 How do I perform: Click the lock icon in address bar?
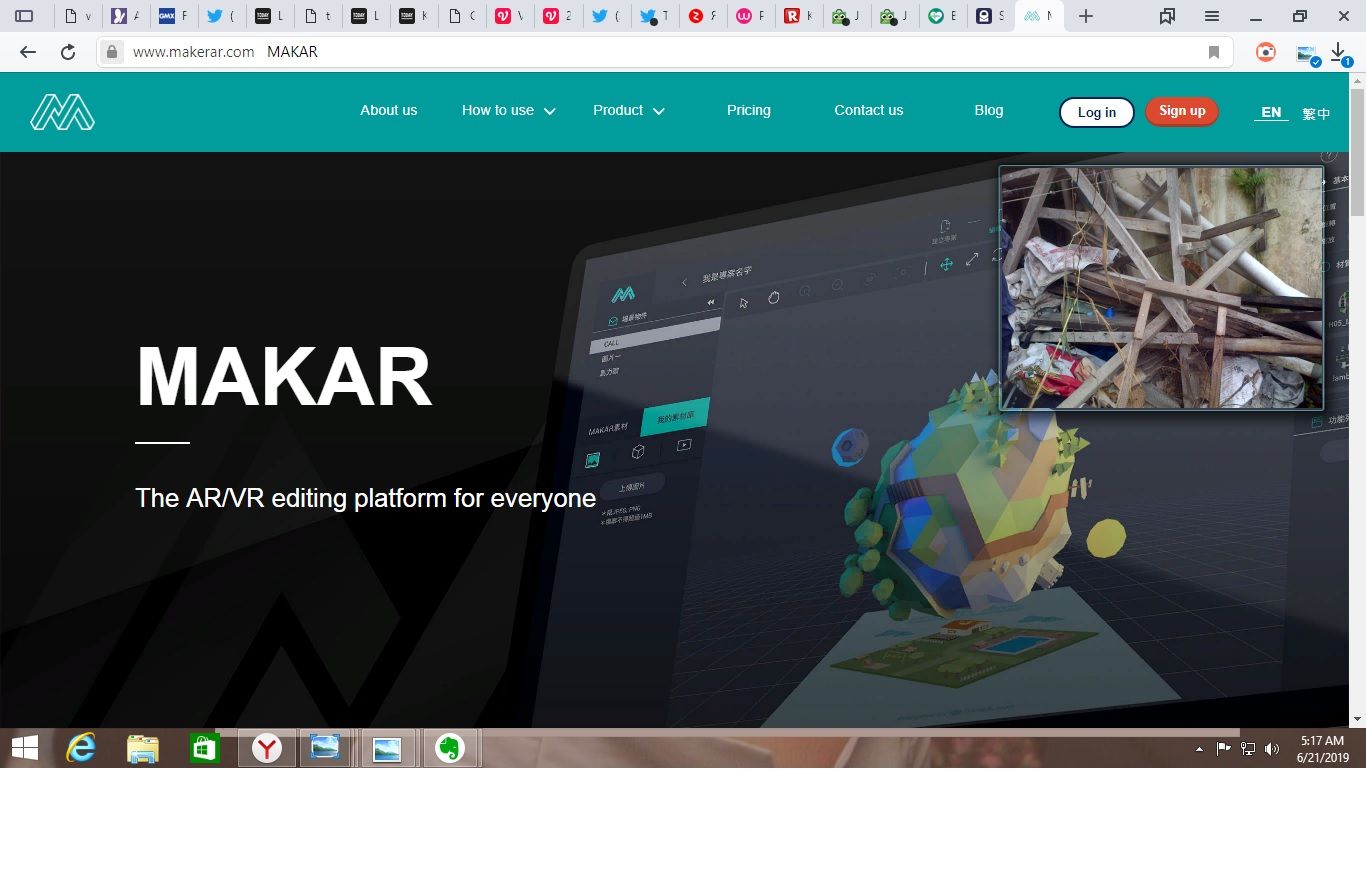click(x=112, y=52)
